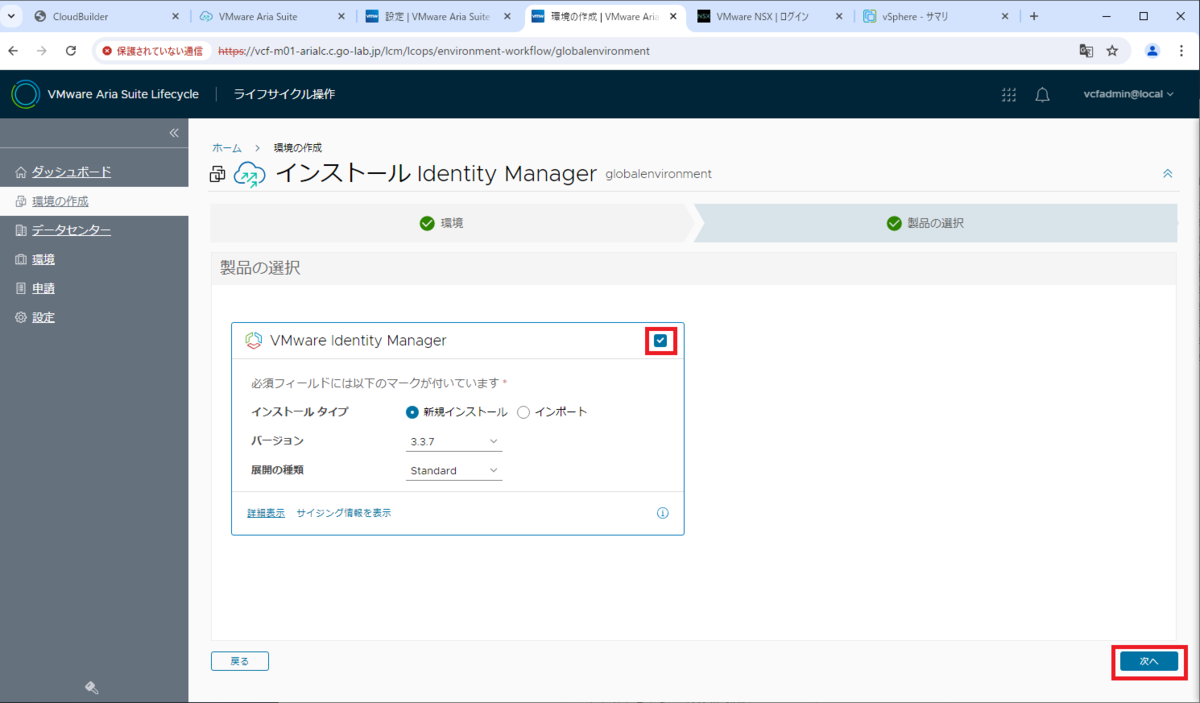Close the CloudBuilder browser tab
The height and width of the screenshot is (703, 1200).
tap(175, 16)
